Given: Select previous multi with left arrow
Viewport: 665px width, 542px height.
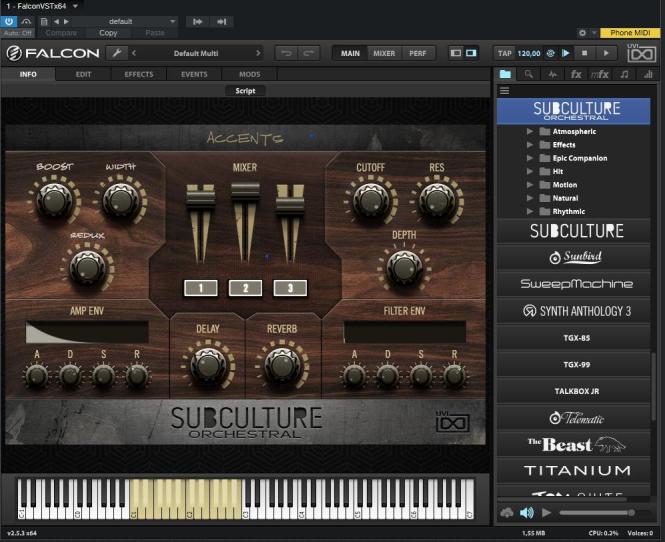Looking at the screenshot, I should point(134,53).
